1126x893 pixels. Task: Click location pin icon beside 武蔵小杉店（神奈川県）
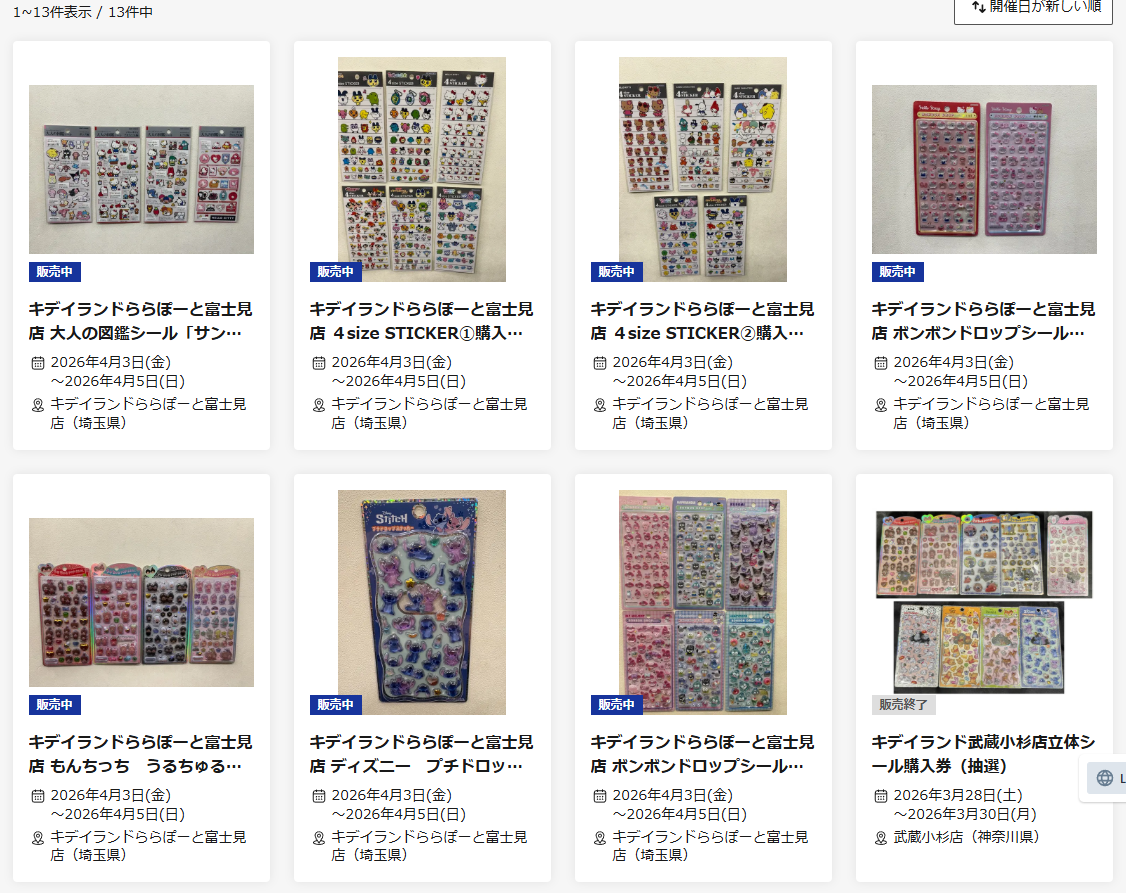(880, 838)
